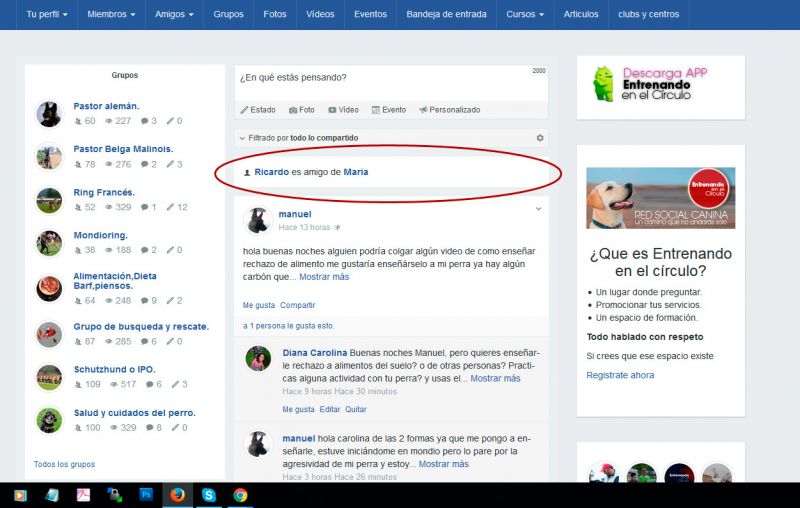Open Bandeja de entrada

point(446,14)
